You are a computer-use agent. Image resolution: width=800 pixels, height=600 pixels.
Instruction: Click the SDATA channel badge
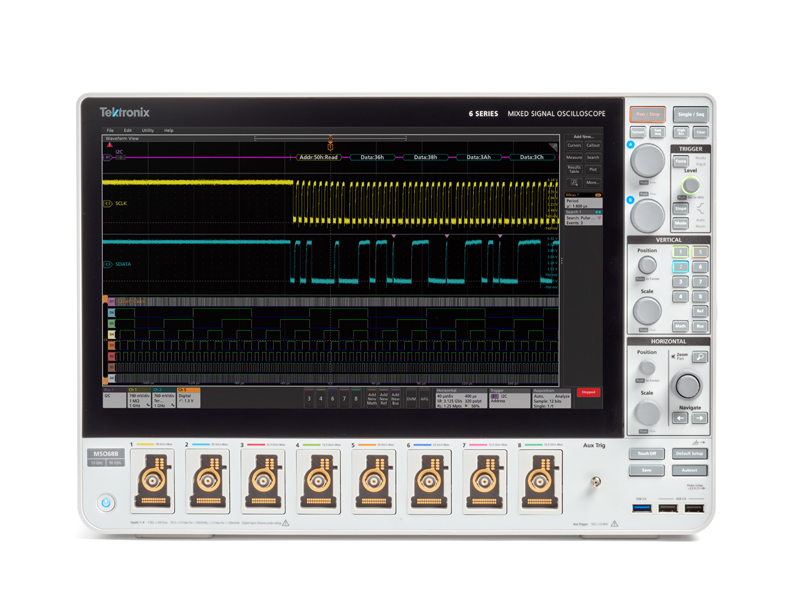[x=108, y=264]
